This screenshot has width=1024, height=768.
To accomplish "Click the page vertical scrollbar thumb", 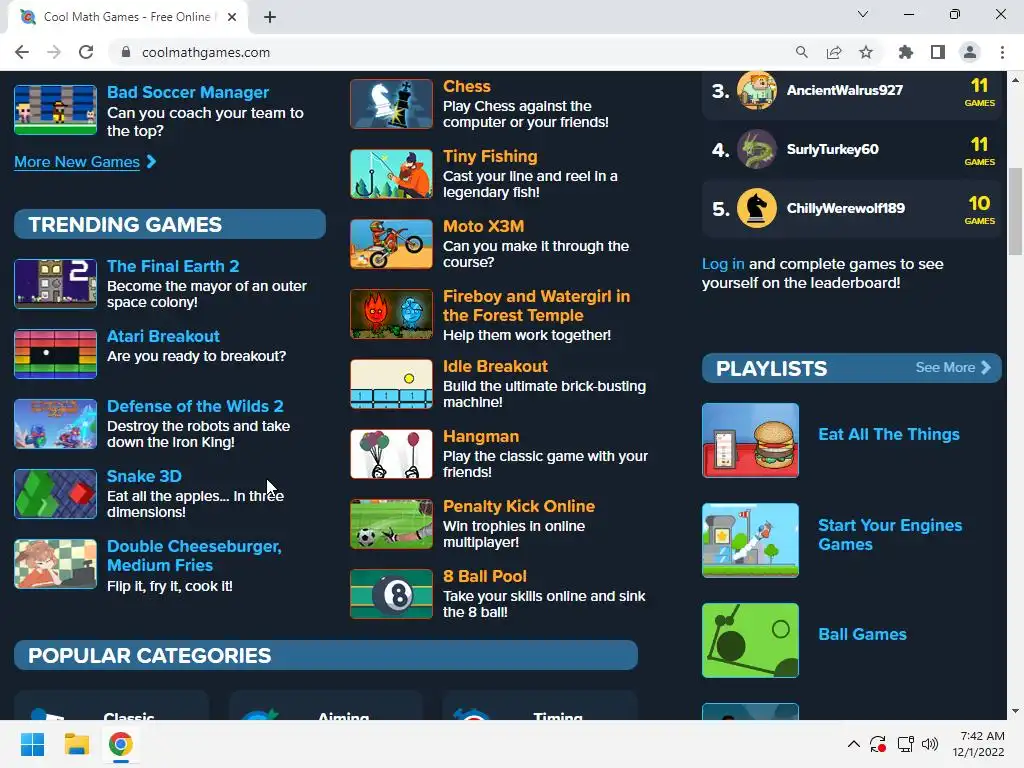I will pos(1015,212).
